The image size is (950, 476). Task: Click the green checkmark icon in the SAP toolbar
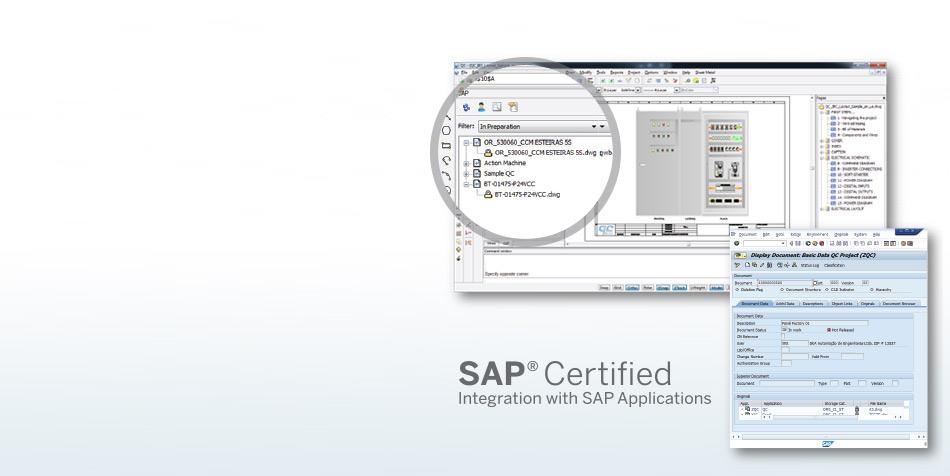pyautogui.click(x=737, y=243)
